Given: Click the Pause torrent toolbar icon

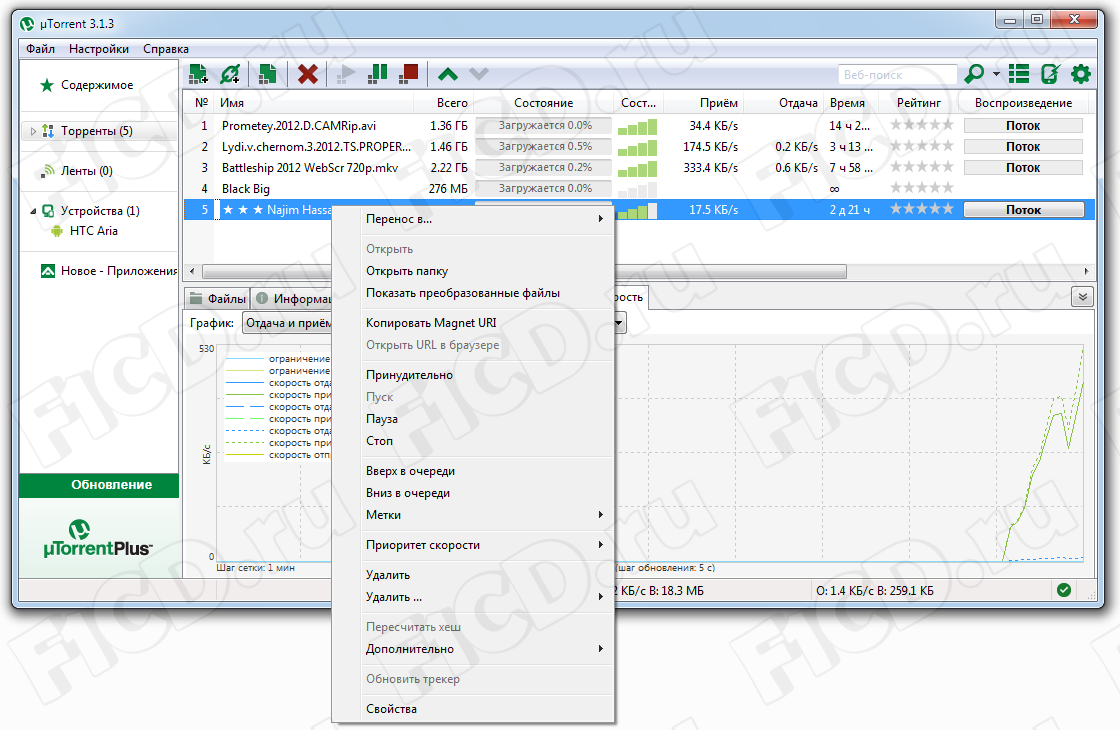Looking at the screenshot, I should tap(377, 74).
